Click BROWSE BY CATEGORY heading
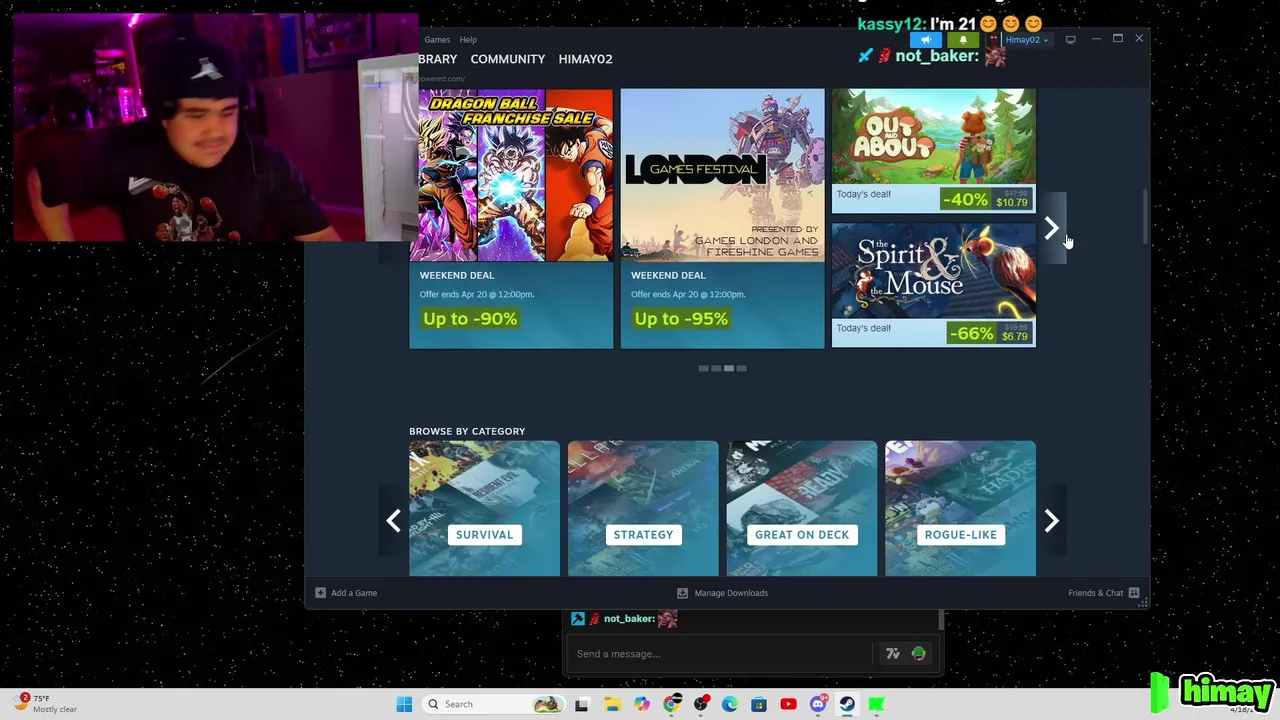Screen dimensions: 1280x720 [x=467, y=431]
